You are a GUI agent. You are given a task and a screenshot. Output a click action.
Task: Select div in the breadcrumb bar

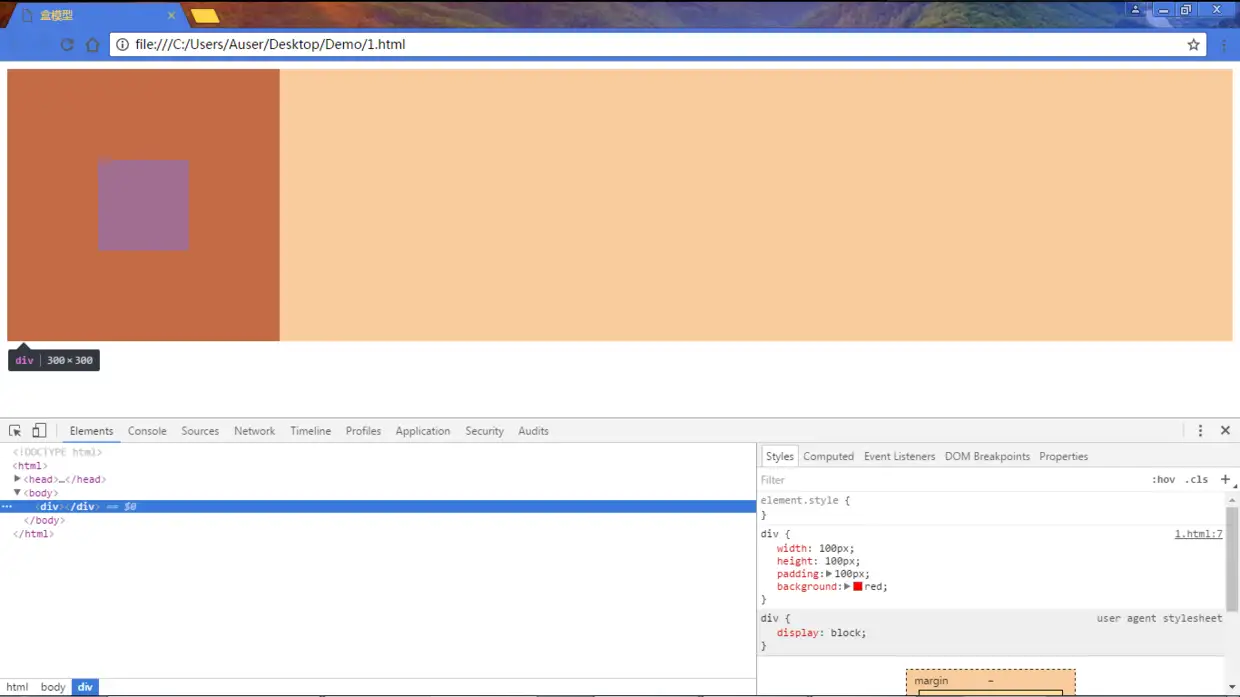pyautogui.click(x=85, y=687)
